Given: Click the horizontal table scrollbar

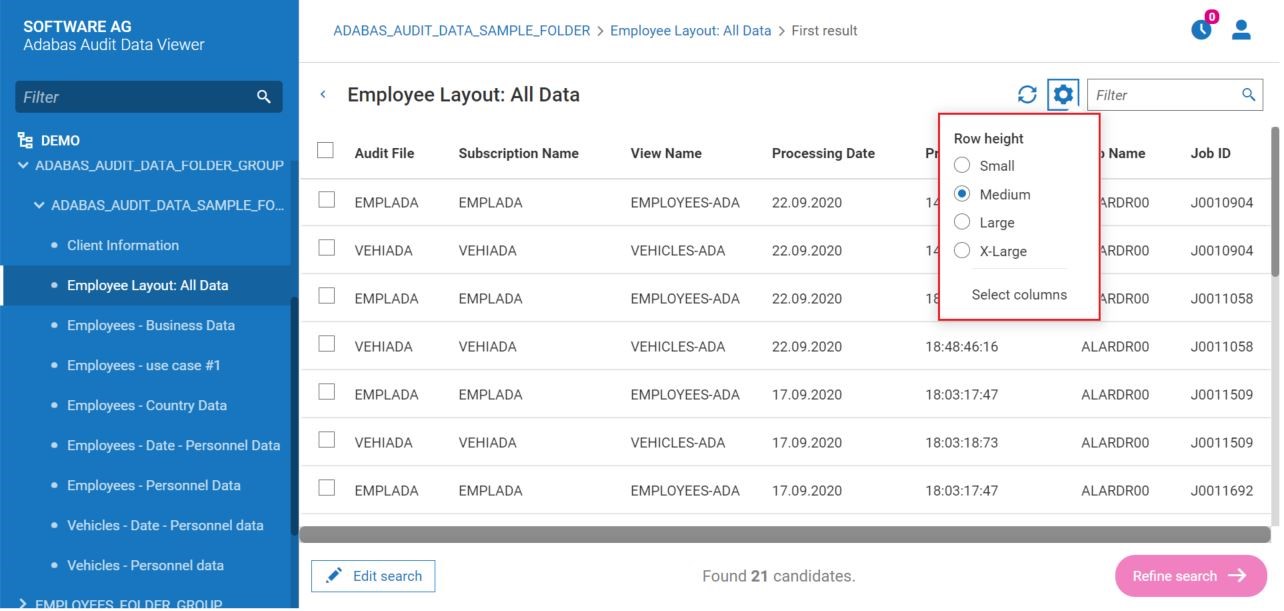Looking at the screenshot, I should tap(785, 535).
